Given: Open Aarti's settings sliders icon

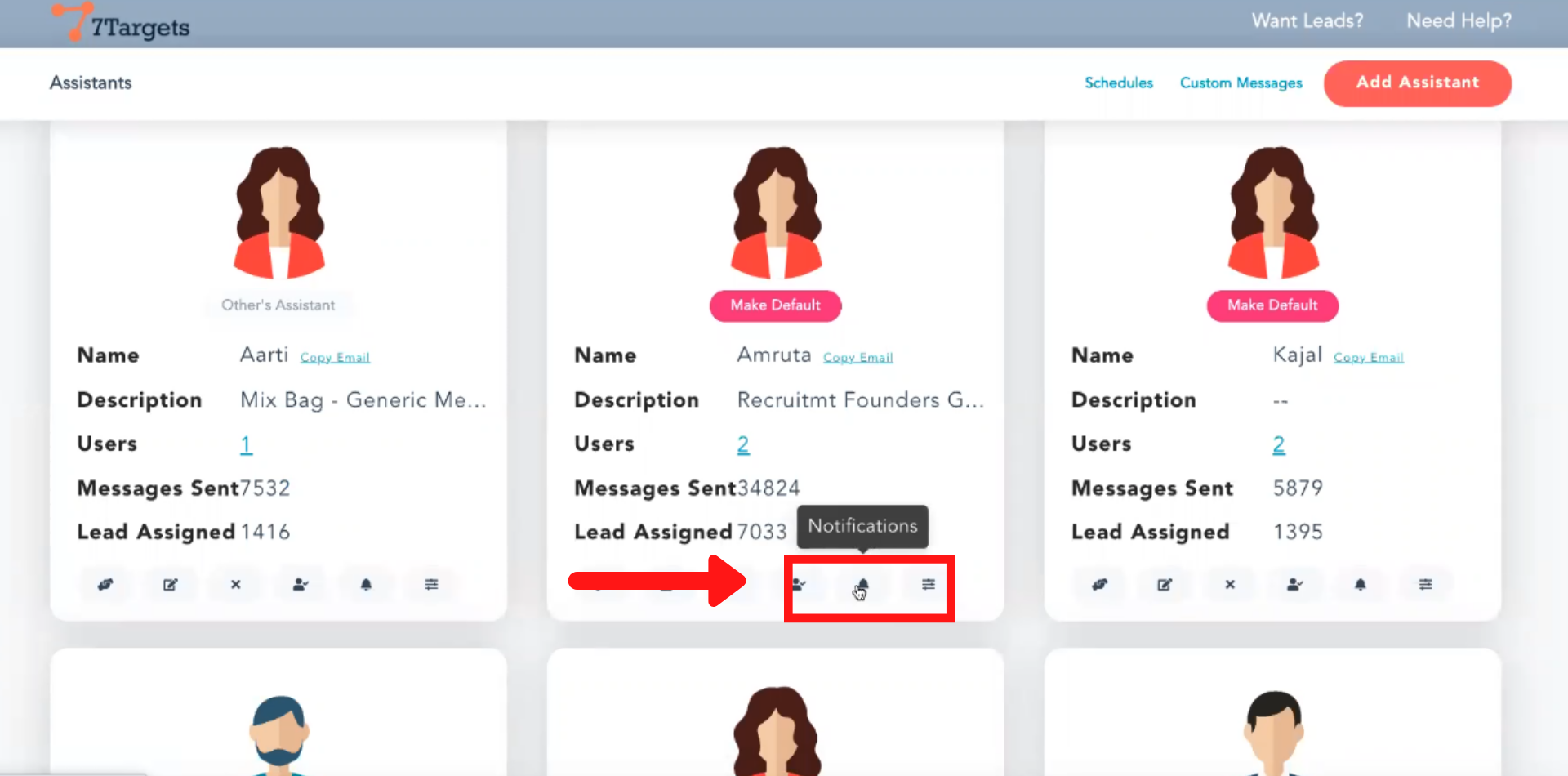Looking at the screenshot, I should pos(431,584).
